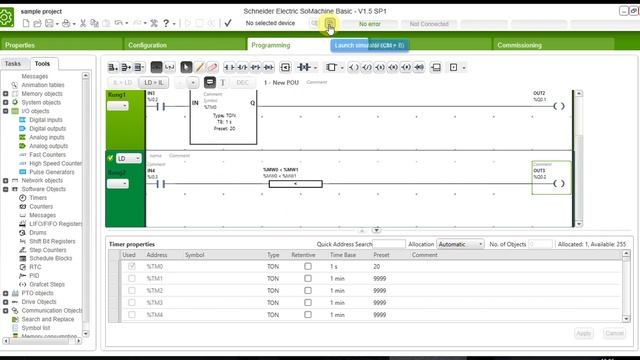The height and width of the screenshot is (360, 640).
Task: Enable Retentive for %TM0
Action: [x=308, y=266]
